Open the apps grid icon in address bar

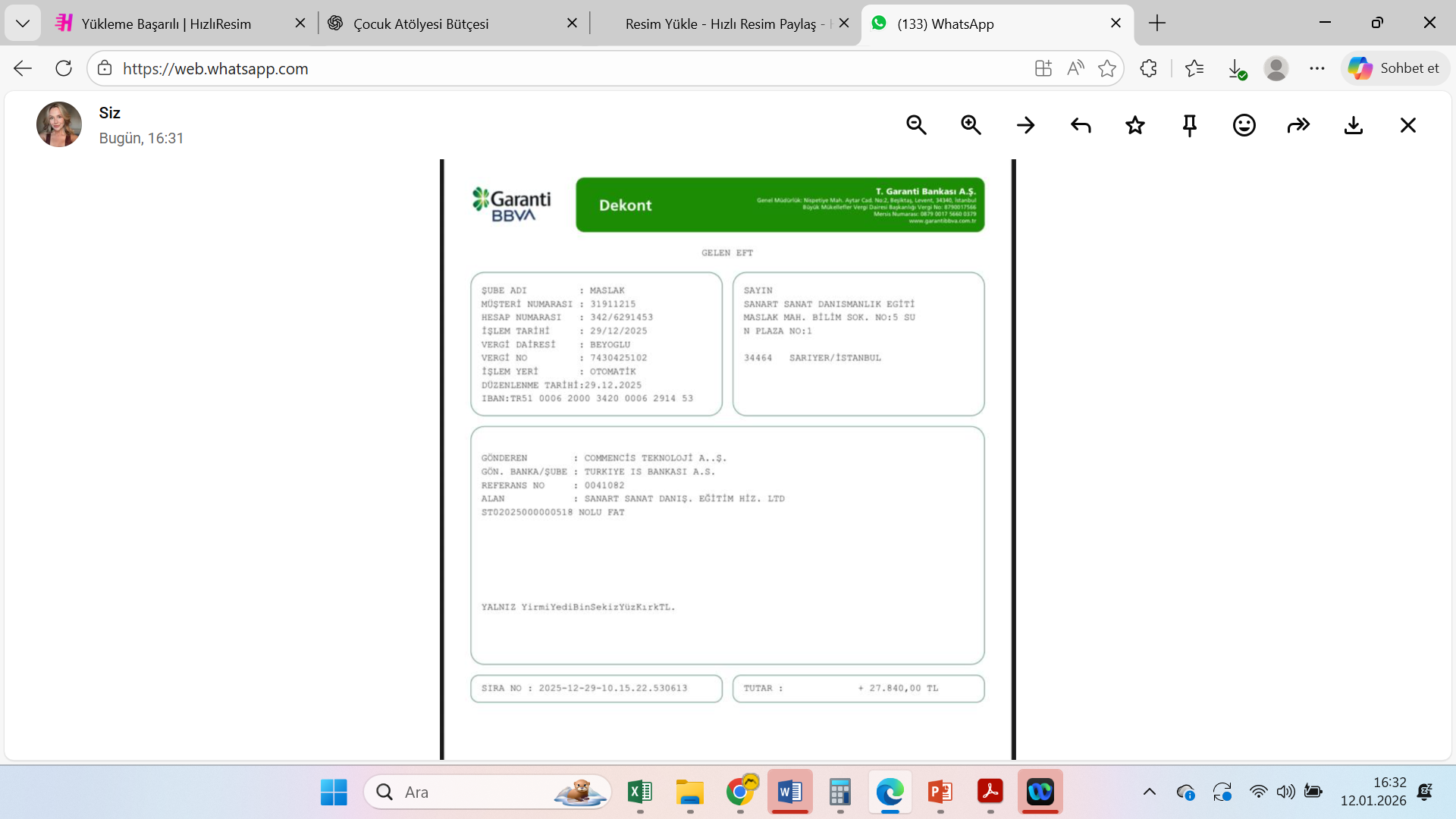click(1043, 68)
